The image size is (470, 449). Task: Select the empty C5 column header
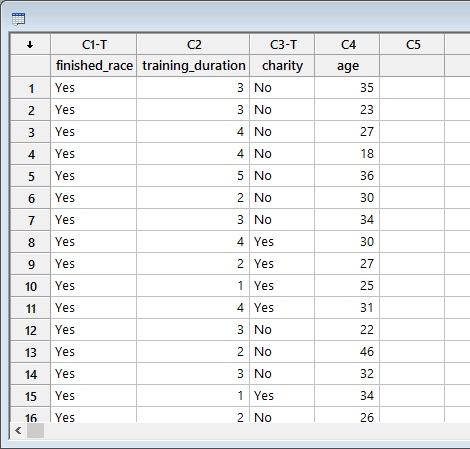[x=412, y=44]
